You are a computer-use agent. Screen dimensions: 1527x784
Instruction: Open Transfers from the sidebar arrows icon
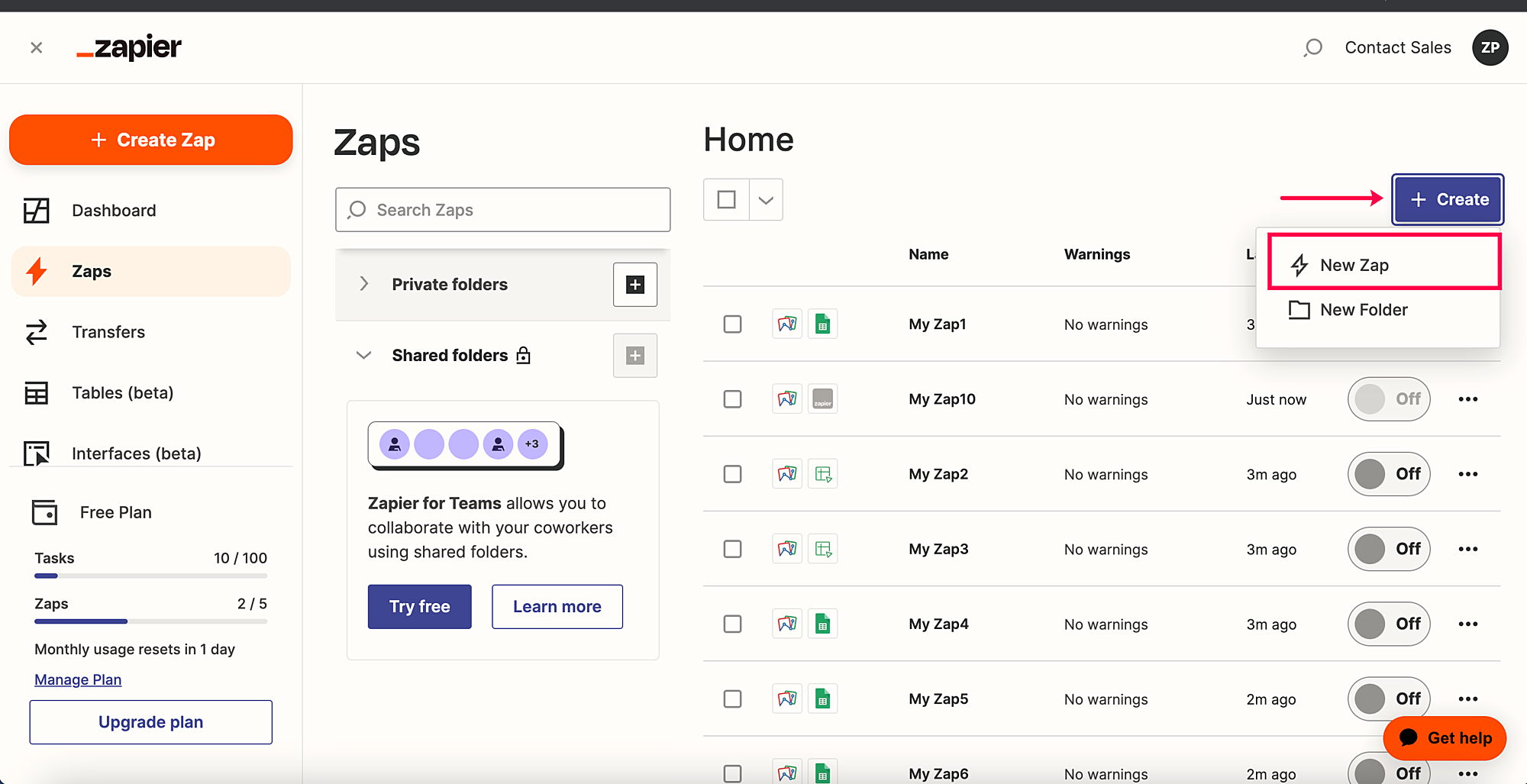coord(37,332)
